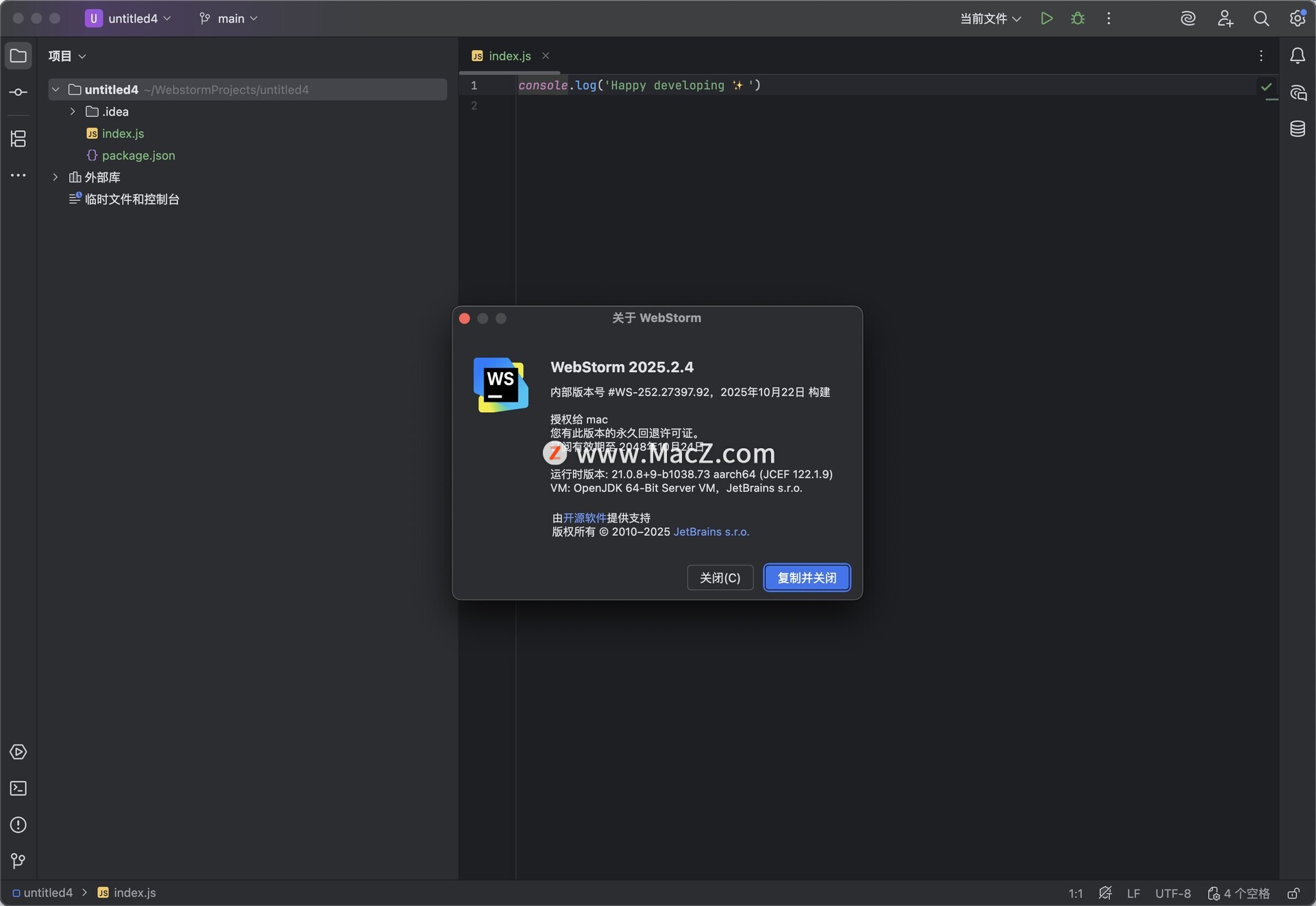This screenshot has width=1316, height=906.
Task: Toggle the read-only lock icon in status bar
Action: [x=1293, y=893]
